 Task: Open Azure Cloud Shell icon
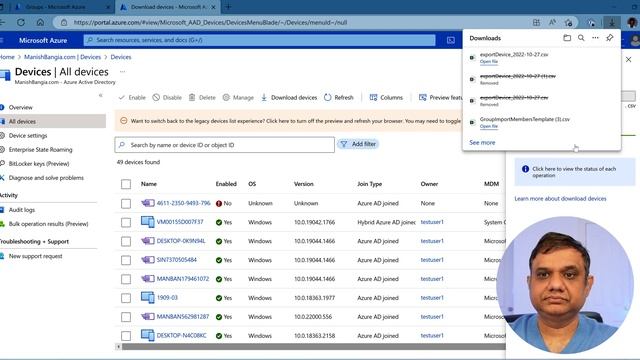[451, 40]
